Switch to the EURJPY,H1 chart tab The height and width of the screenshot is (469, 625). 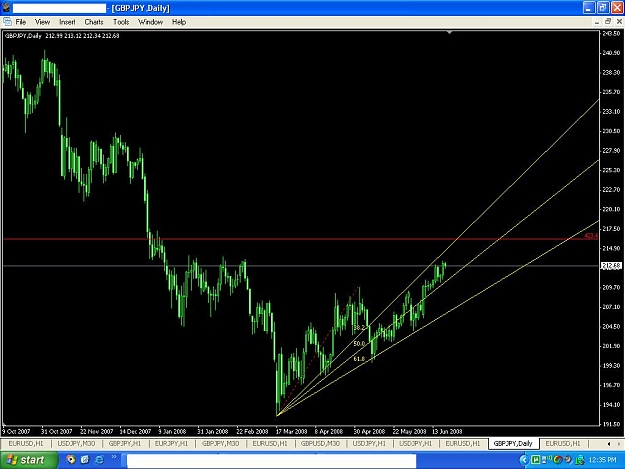point(171,443)
